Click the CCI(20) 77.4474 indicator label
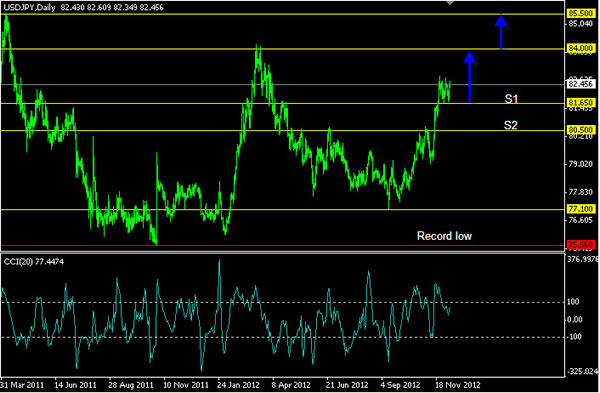The height and width of the screenshot is (393, 600). tap(34, 262)
